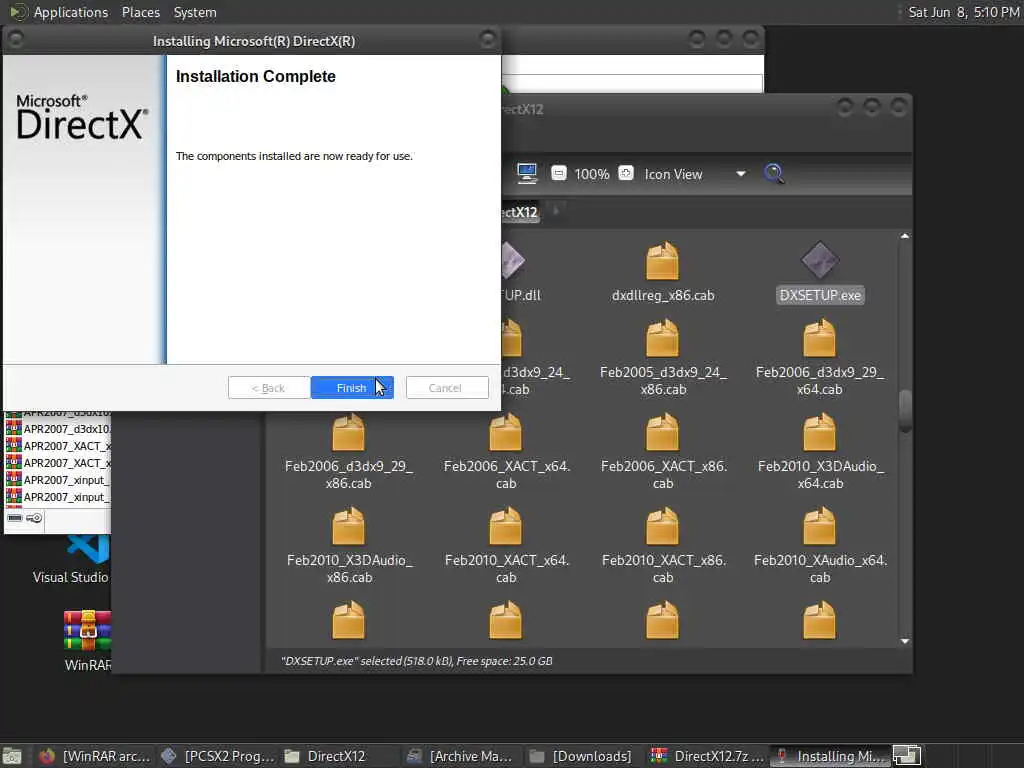Switch to DirectX12 taskbar window
1024x768 pixels.
click(340, 756)
